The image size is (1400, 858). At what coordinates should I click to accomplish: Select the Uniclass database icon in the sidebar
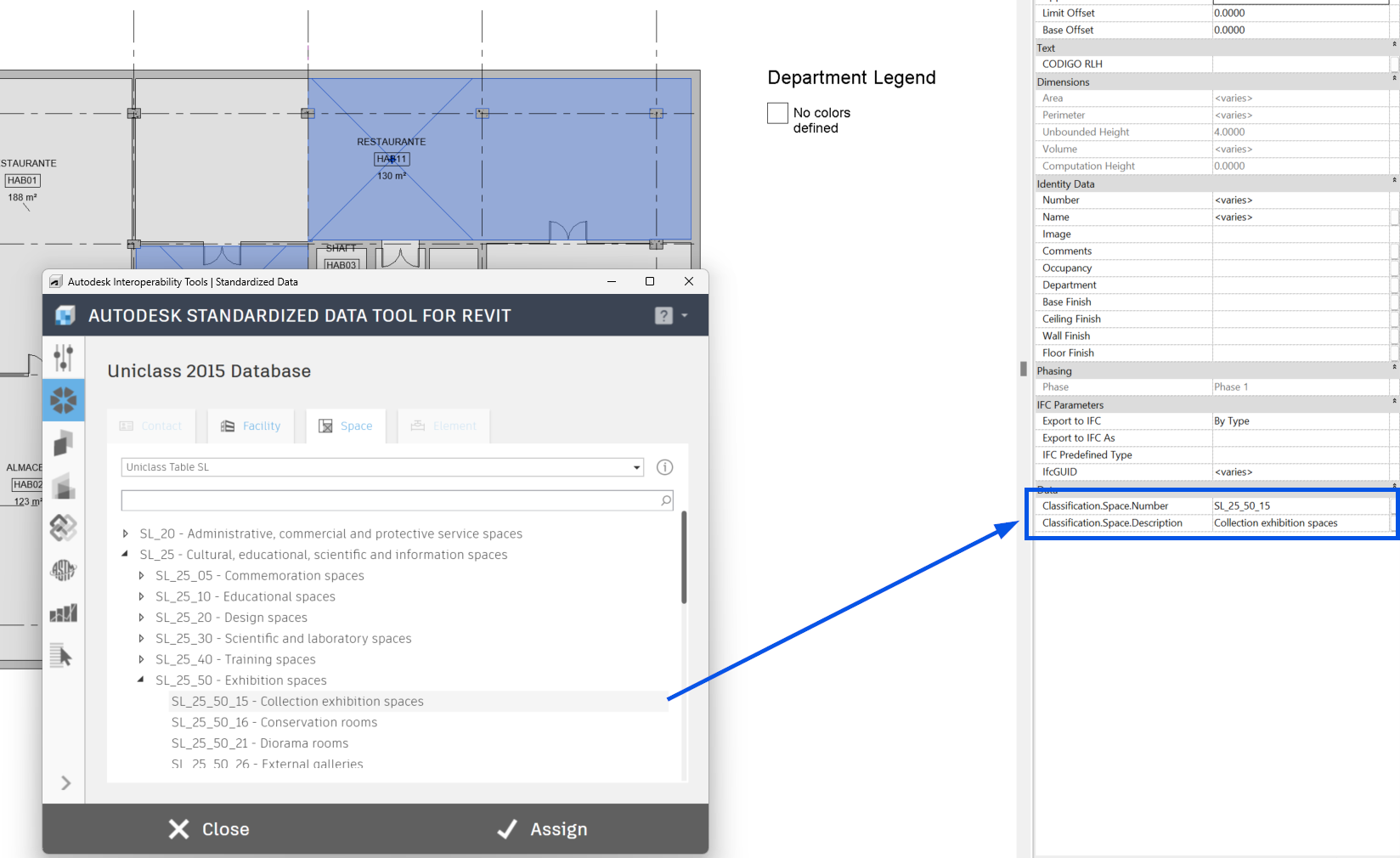tap(64, 400)
